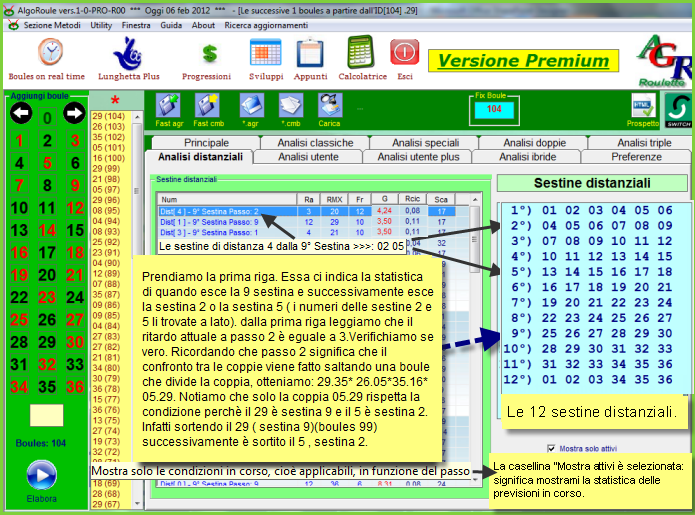Open Guida menu
This screenshot has height=515, width=695.
171,25
